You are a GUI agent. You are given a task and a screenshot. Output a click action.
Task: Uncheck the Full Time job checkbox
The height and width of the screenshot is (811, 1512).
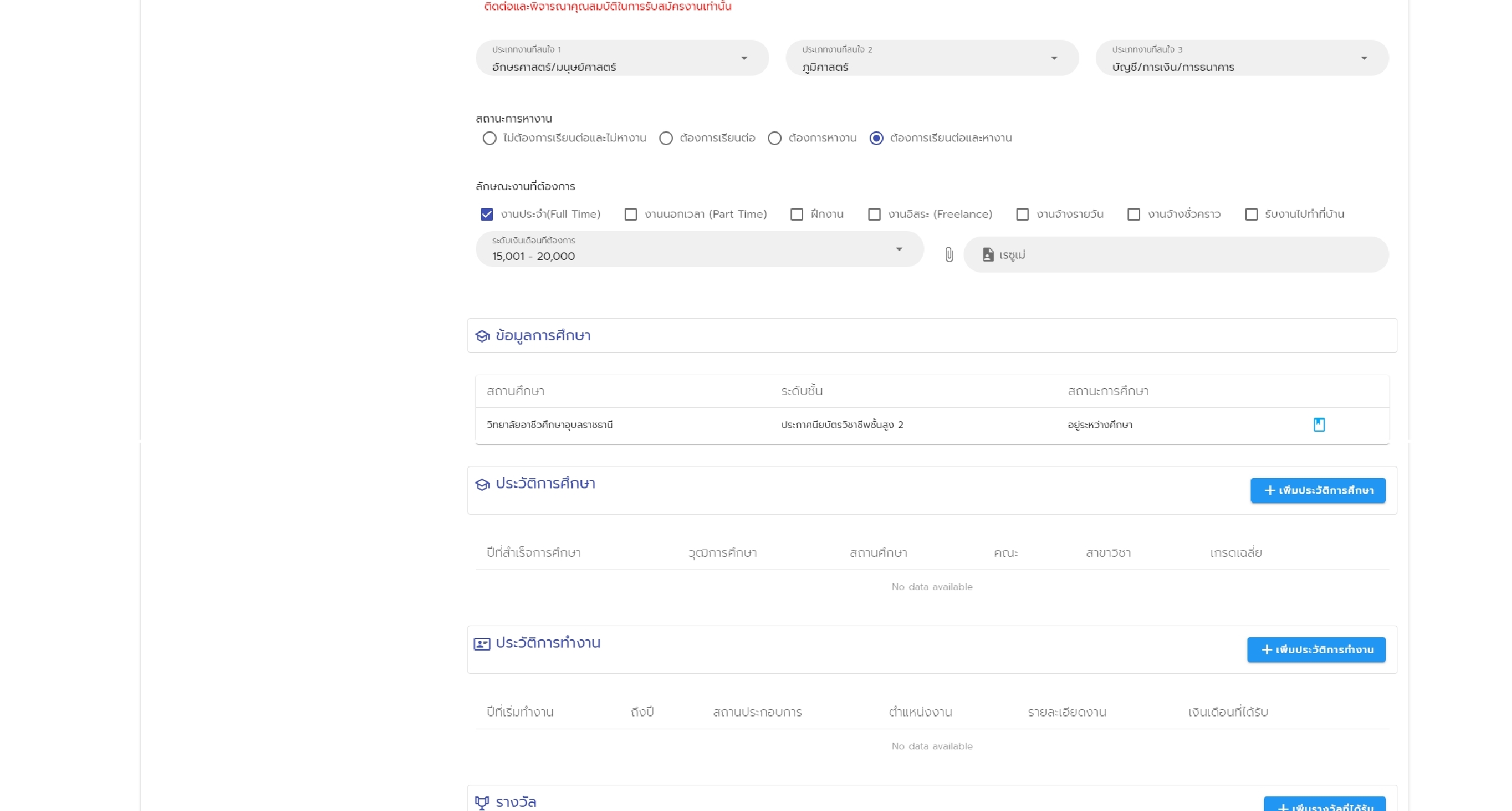tap(486, 215)
